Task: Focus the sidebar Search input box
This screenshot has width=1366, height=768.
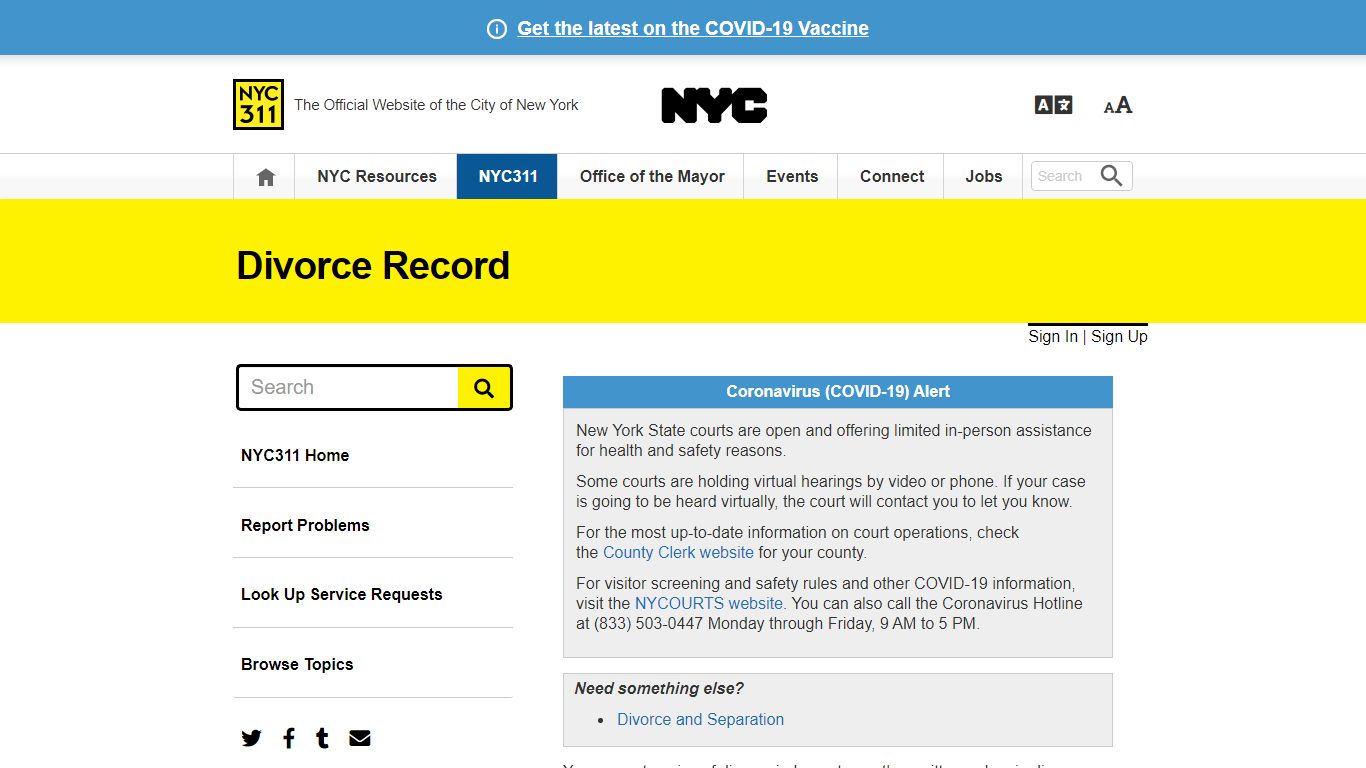Action: coord(348,388)
